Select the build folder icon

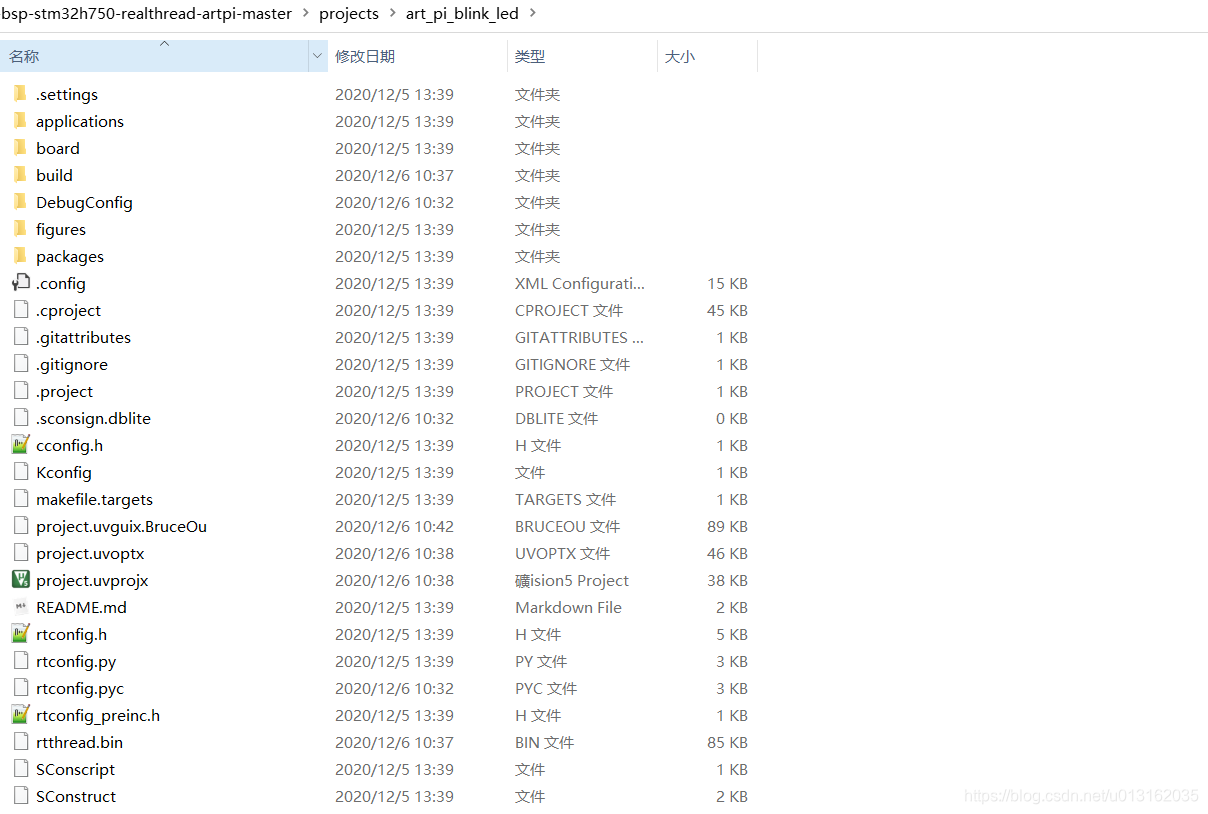point(20,175)
